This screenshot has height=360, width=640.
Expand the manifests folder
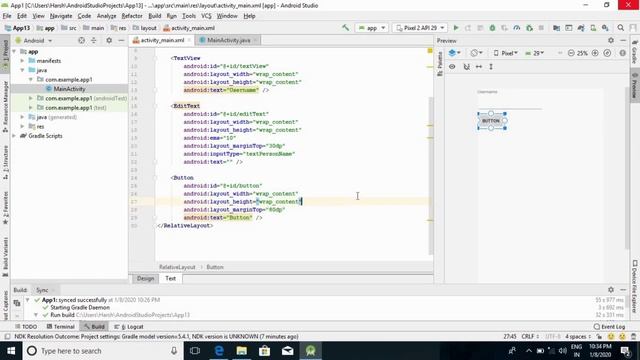point(22,60)
